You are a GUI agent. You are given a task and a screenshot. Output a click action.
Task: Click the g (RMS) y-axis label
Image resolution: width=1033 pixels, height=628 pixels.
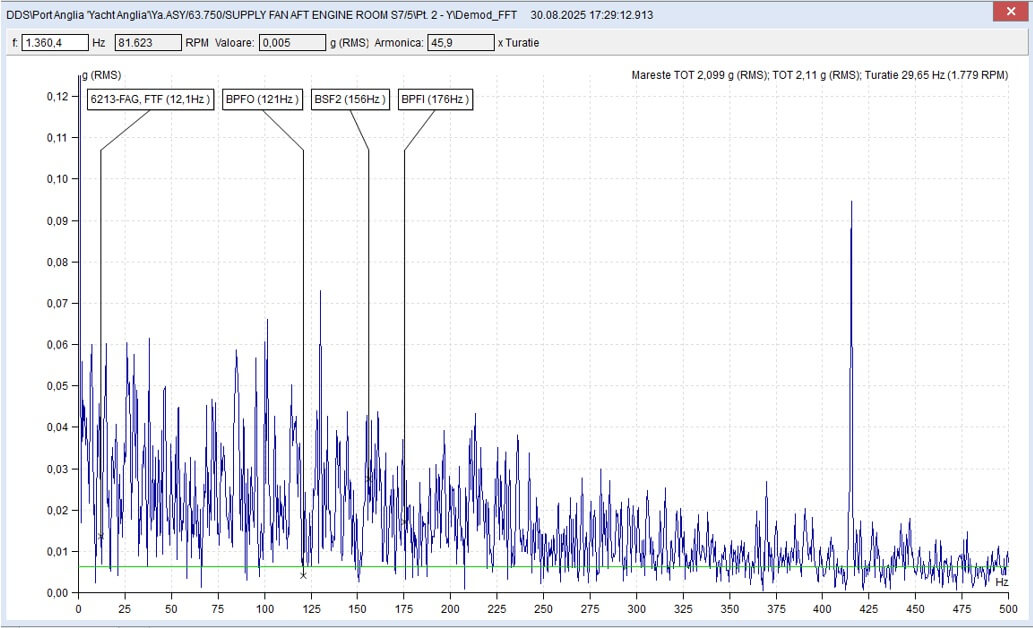pyautogui.click(x=101, y=75)
